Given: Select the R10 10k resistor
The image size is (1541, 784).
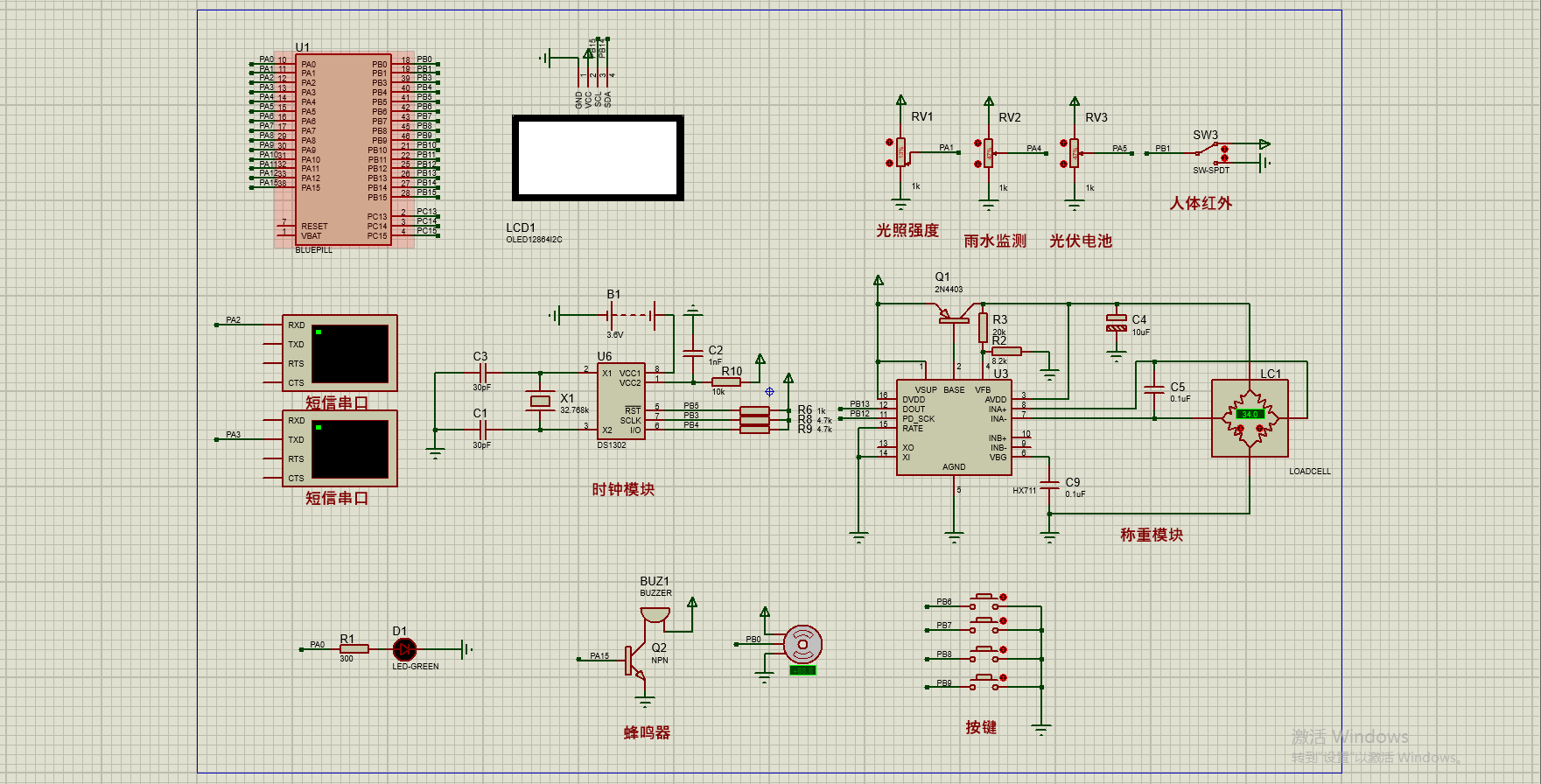Looking at the screenshot, I should 726,381.
